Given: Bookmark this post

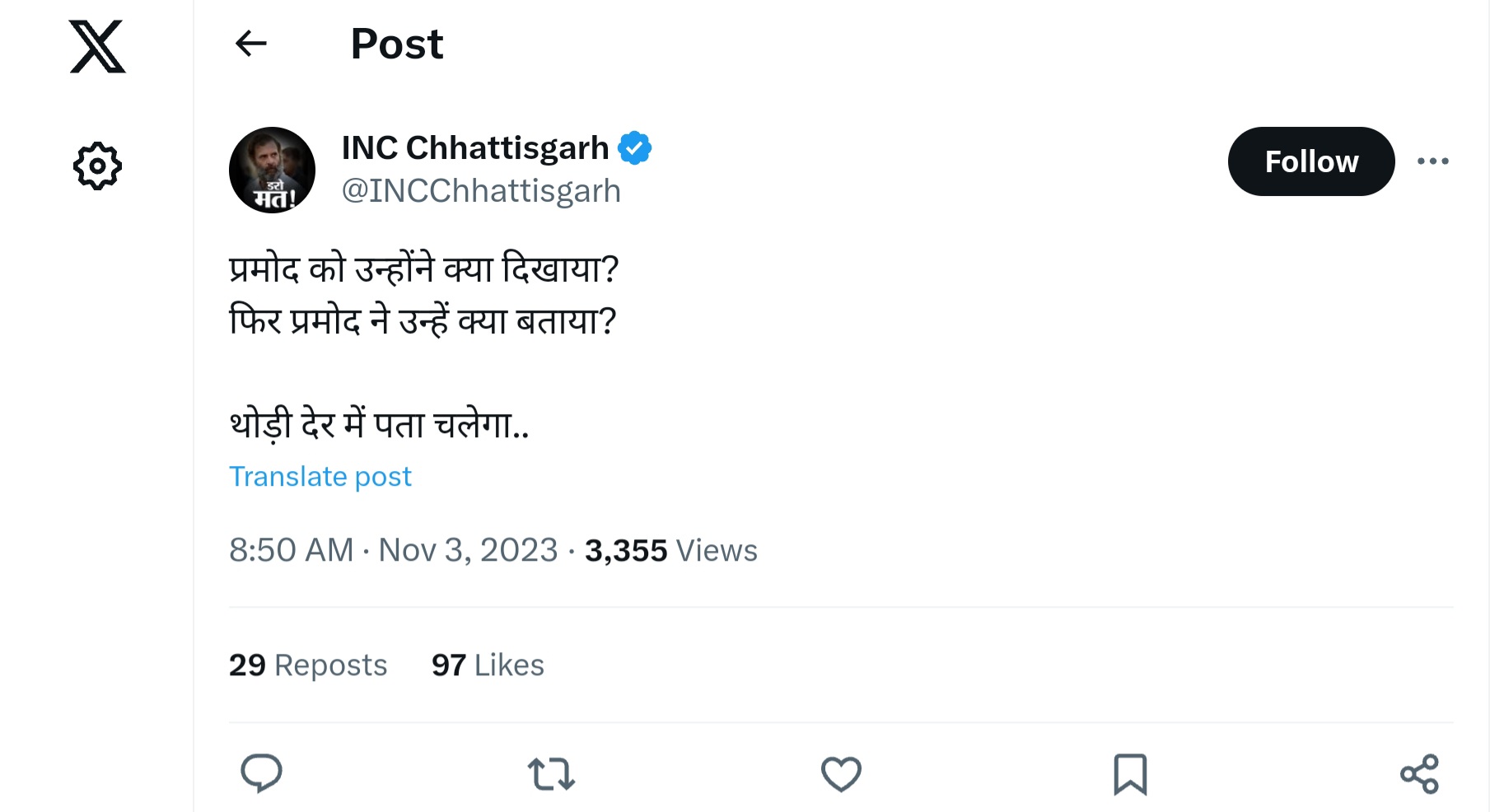Looking at the screenshot, I should pos(1130,774).
